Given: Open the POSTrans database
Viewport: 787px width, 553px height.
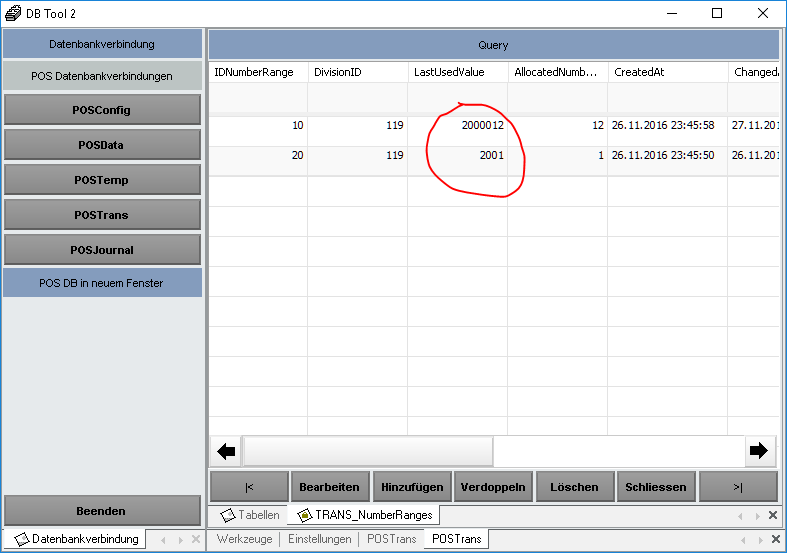Looking at the screenshot, I should tap(102, 215).
